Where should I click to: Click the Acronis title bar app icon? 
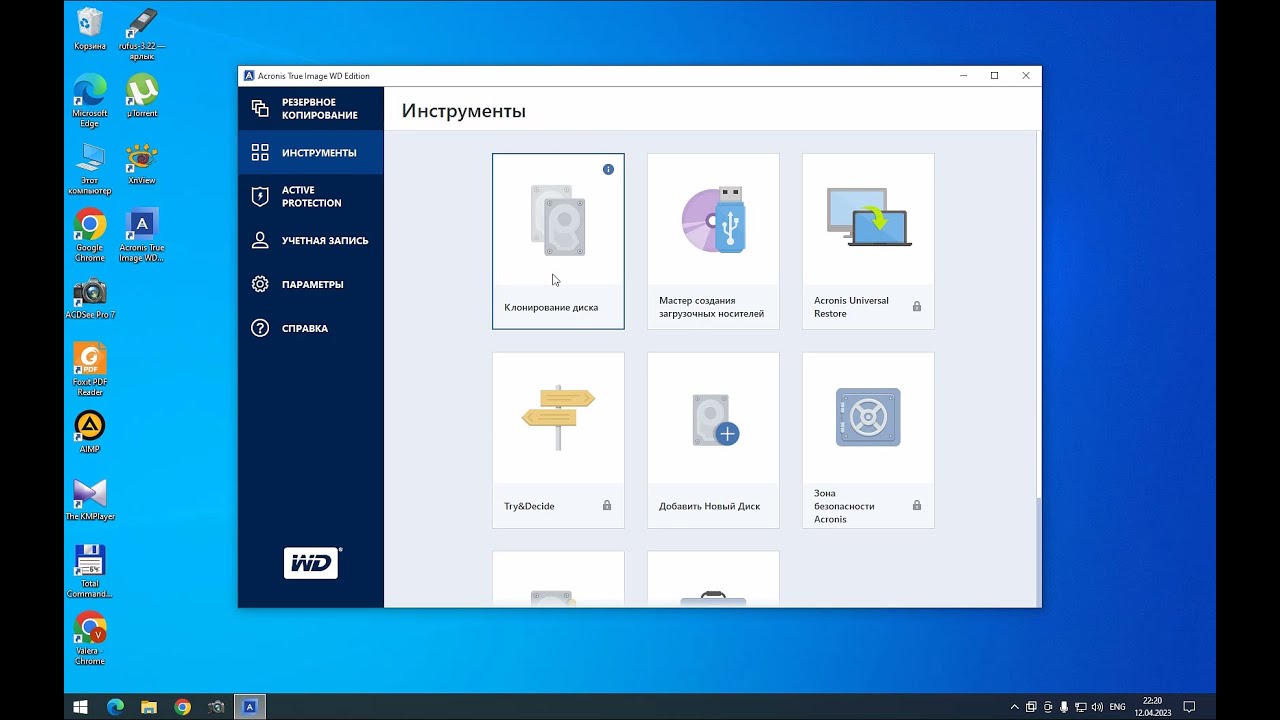[x=249, y=76]
